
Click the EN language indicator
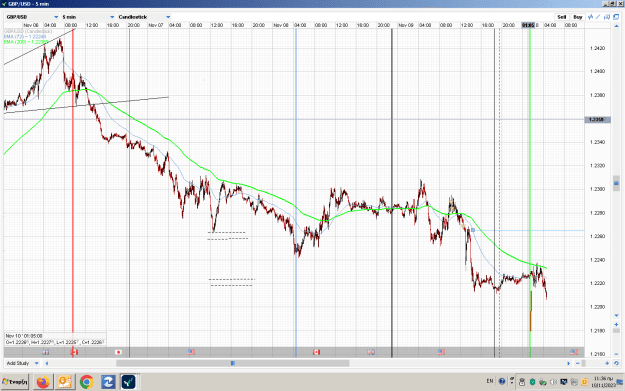490,381
